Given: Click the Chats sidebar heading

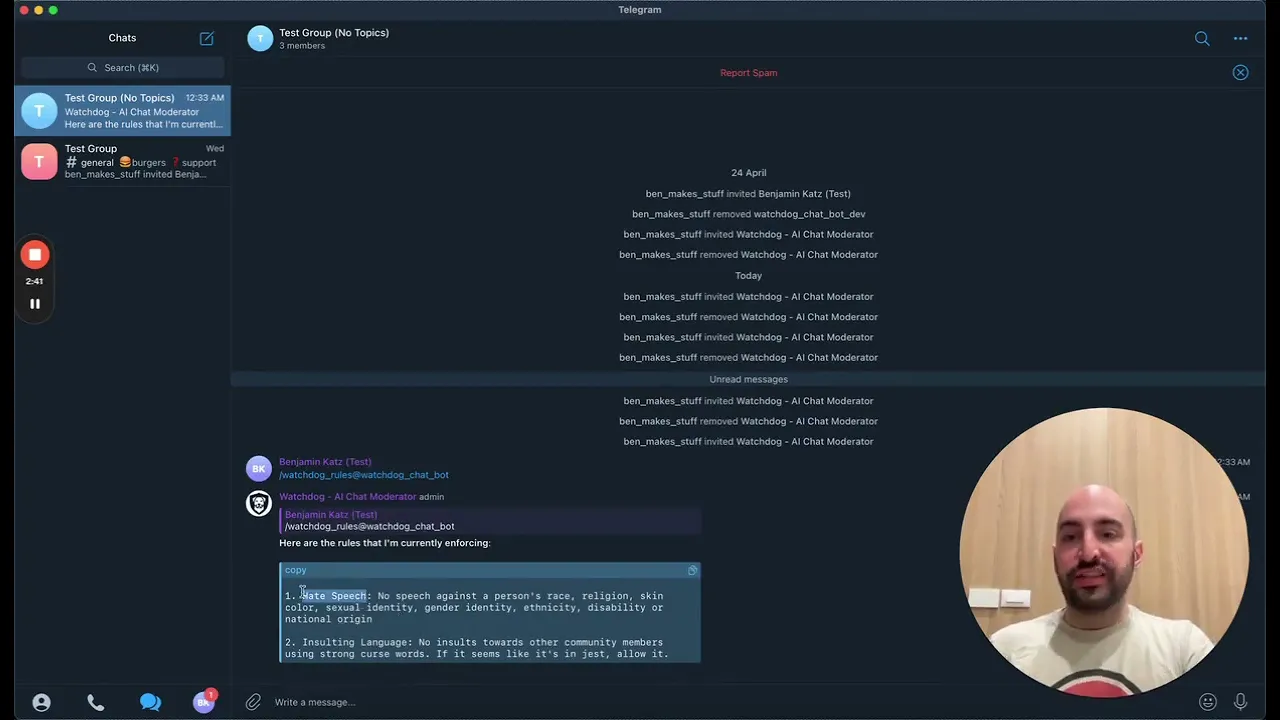Looking at the screenshot, I should 122,38.
